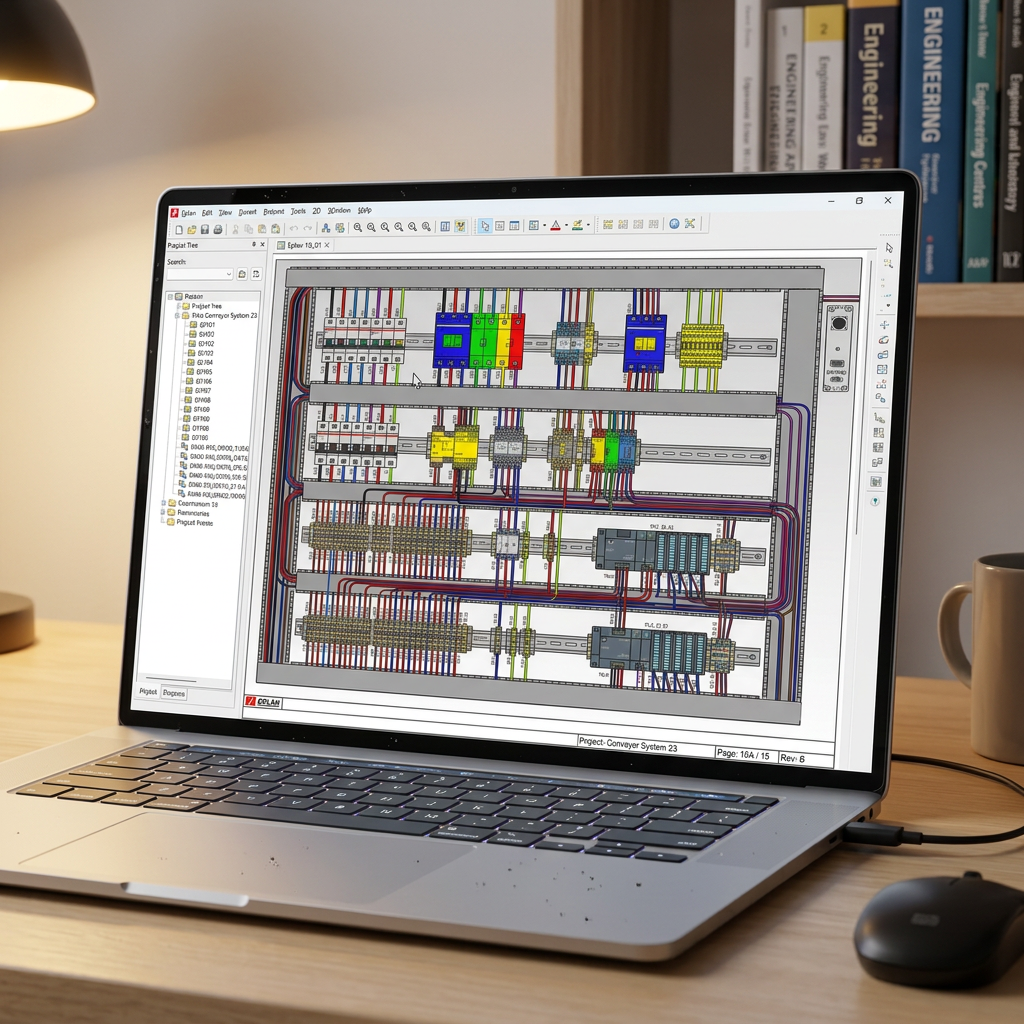Select the first page item under Conveyor System 23
Viewport: 1024px width, 1024px height.
[202, 325]
